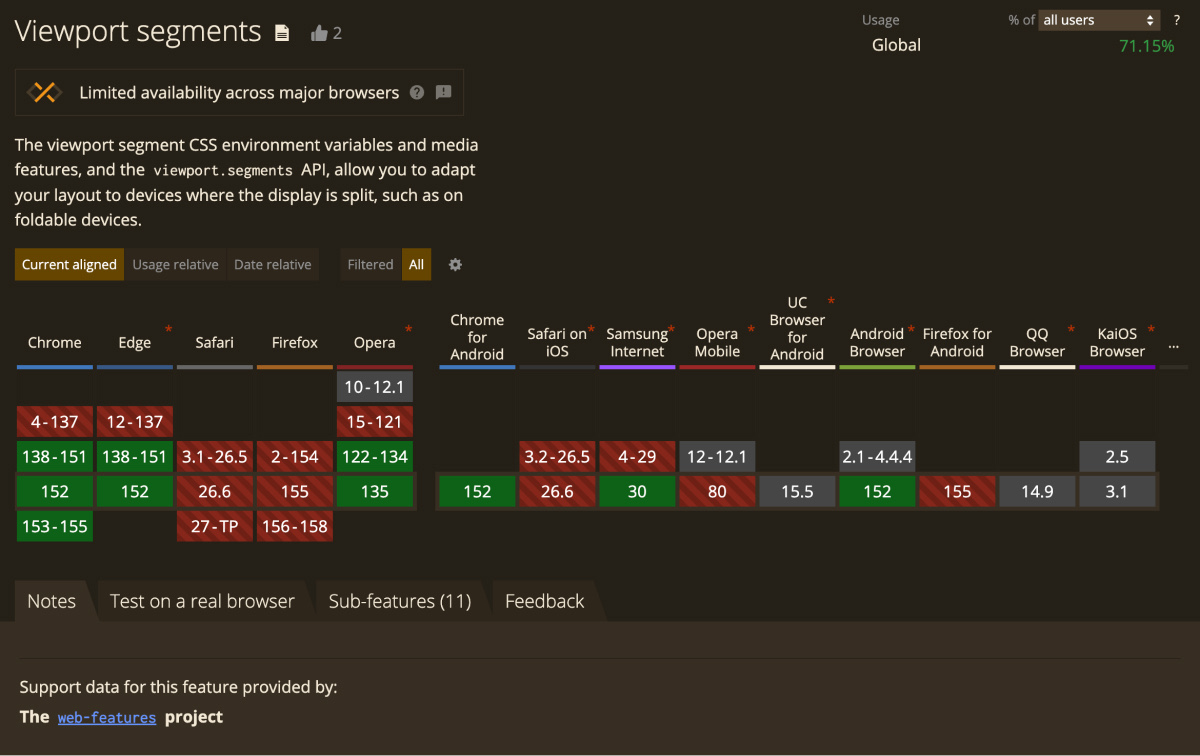Screen dimensions: 1200x756
Task: Click Opera Mobile 80 cell
Action: [717, 491]
